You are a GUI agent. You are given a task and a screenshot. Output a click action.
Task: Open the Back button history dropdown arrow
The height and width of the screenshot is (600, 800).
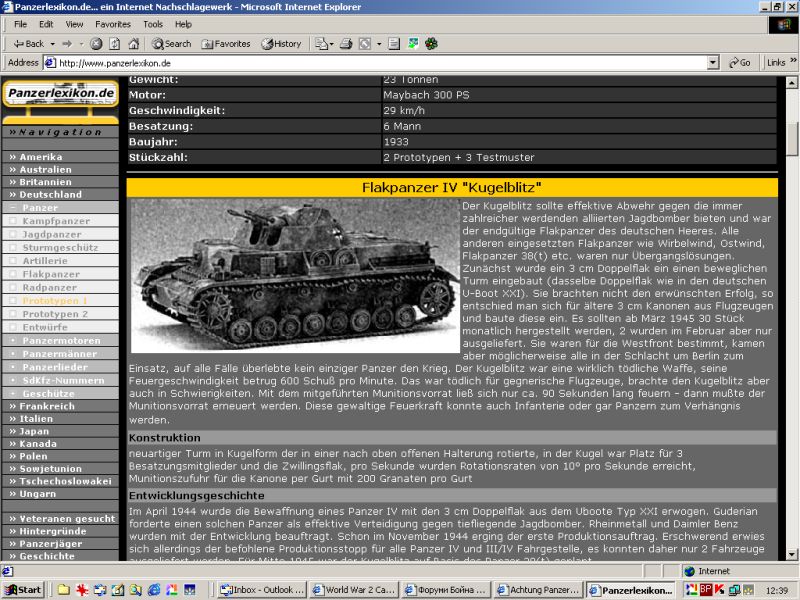click(x=51, y=44)
